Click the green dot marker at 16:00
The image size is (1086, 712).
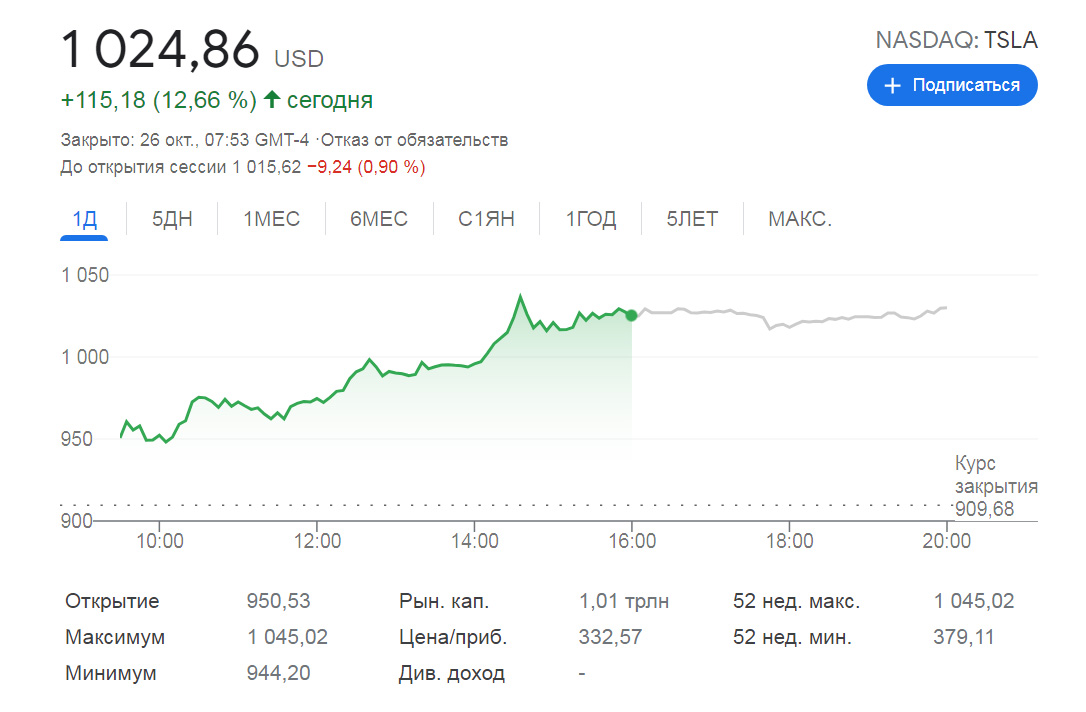pyautogui.click(x=631, y=315)
